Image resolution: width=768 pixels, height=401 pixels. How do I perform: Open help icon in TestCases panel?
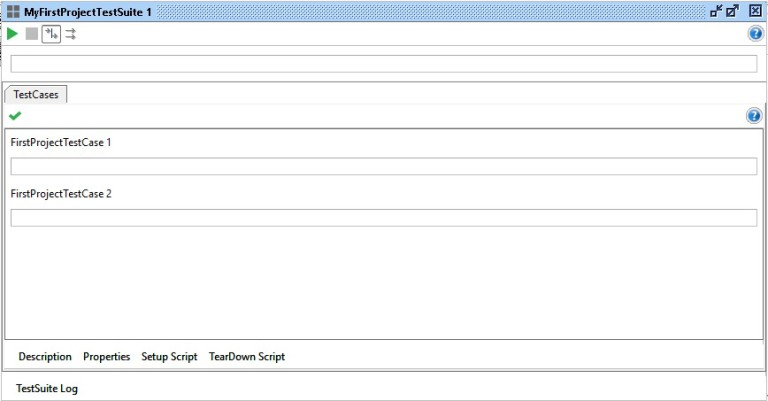click(x=754, y=116)
